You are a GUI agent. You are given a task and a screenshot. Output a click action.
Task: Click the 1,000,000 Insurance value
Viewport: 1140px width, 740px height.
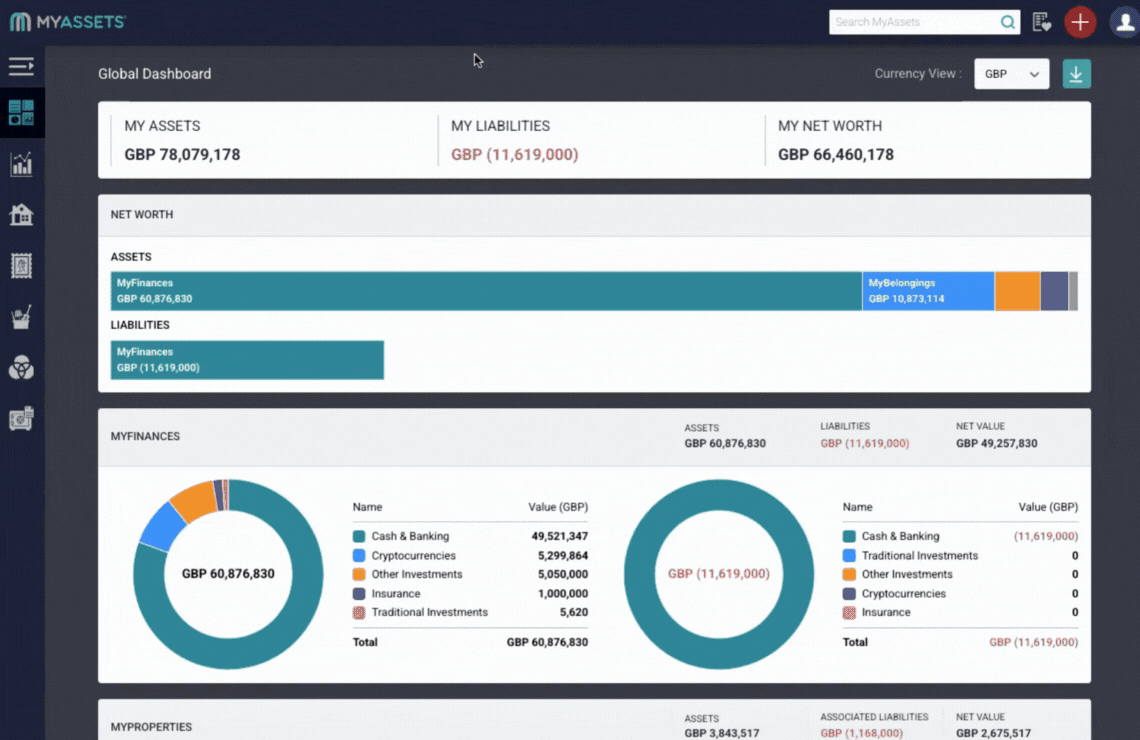[563, 594]
